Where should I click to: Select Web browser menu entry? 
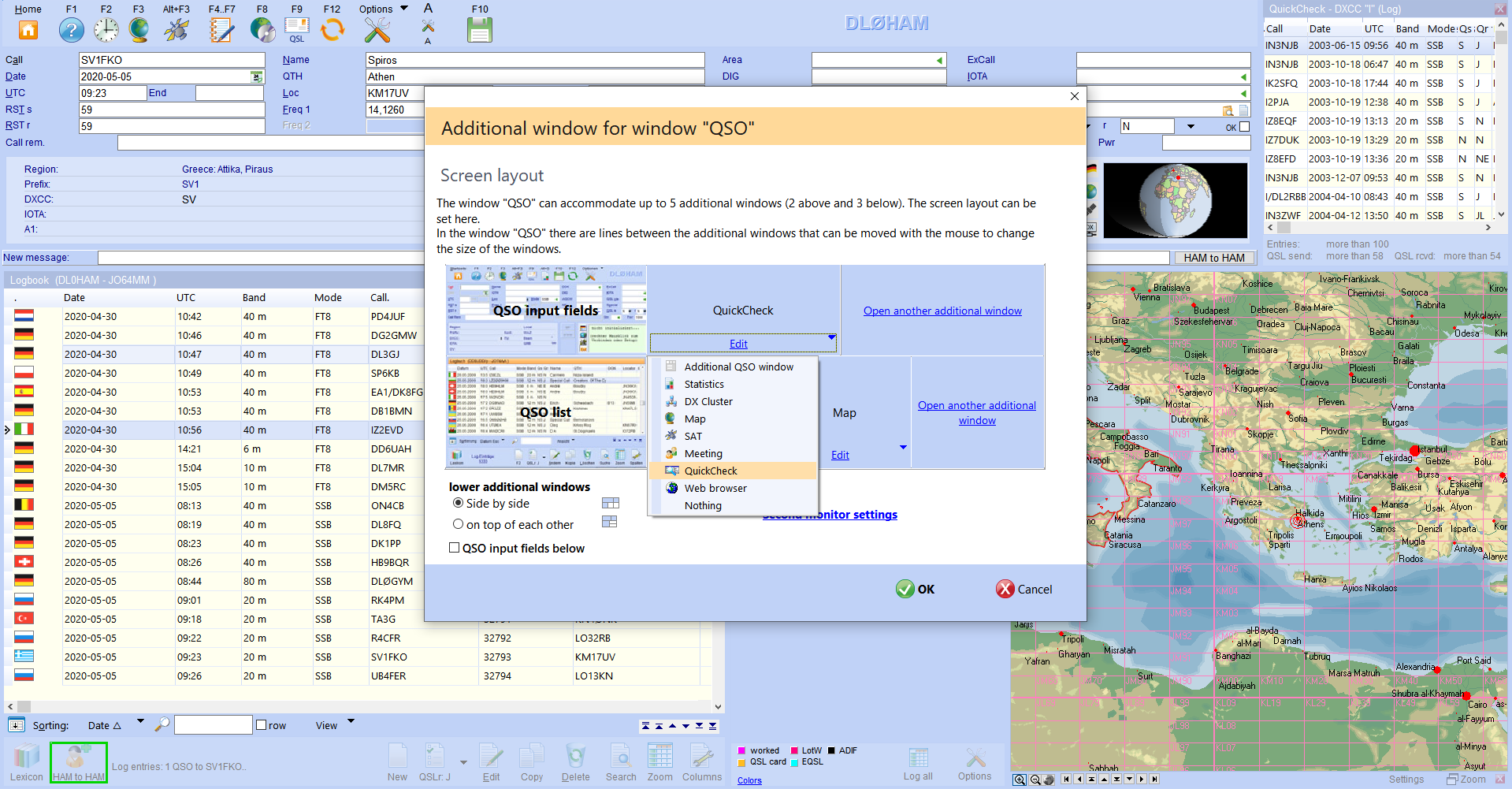[733, 488]
